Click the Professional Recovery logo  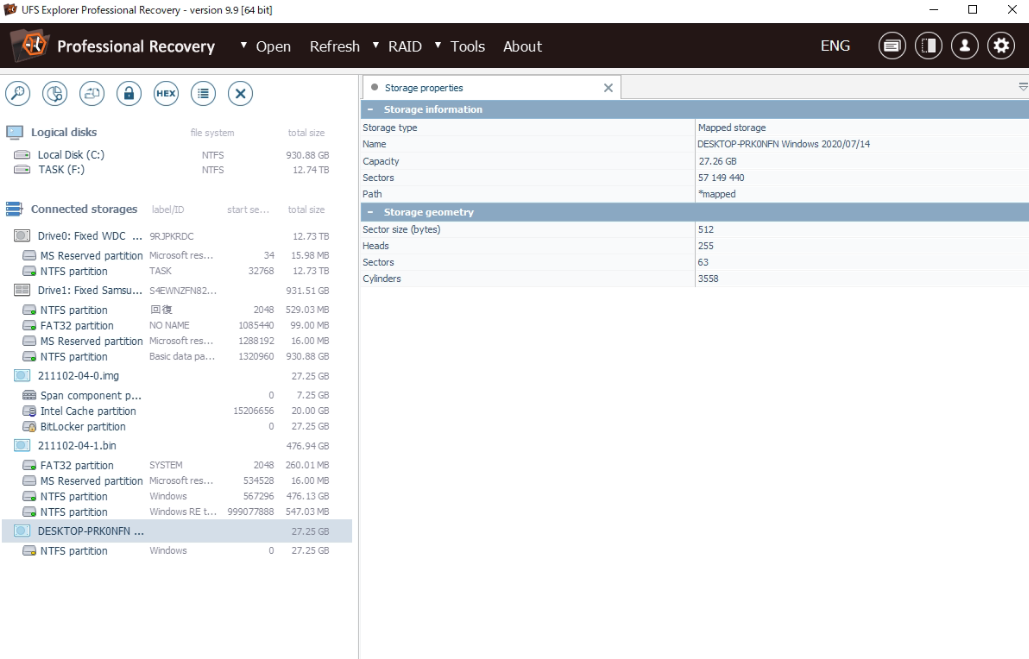click(x=31, y=45)
